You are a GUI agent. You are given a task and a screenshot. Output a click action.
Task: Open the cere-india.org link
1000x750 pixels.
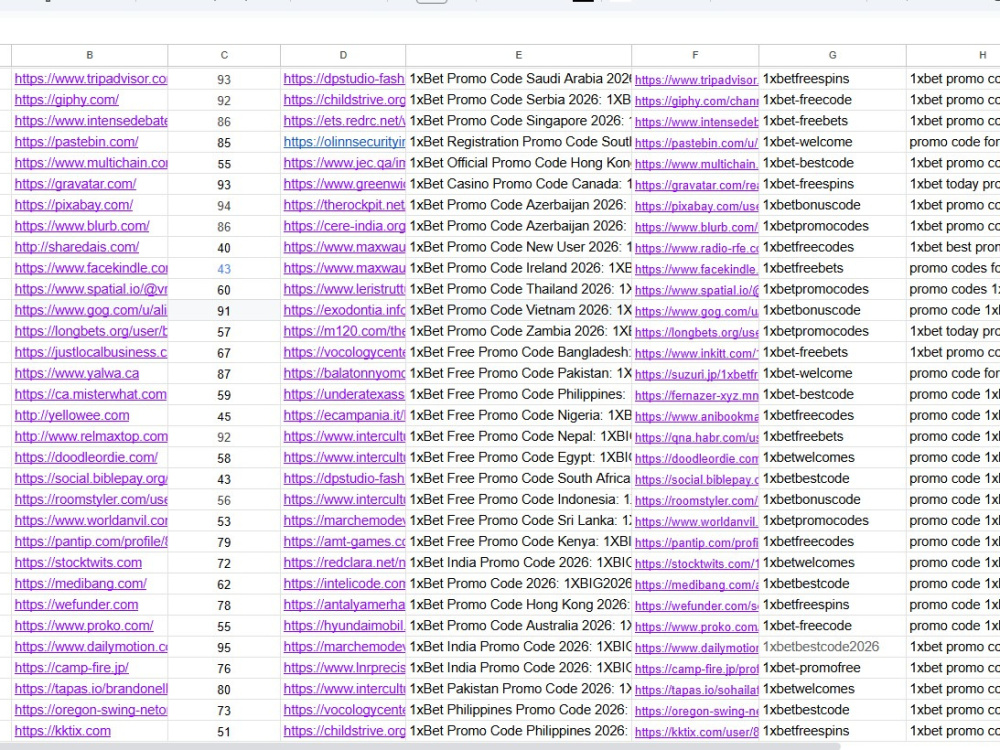click(344, 226)
